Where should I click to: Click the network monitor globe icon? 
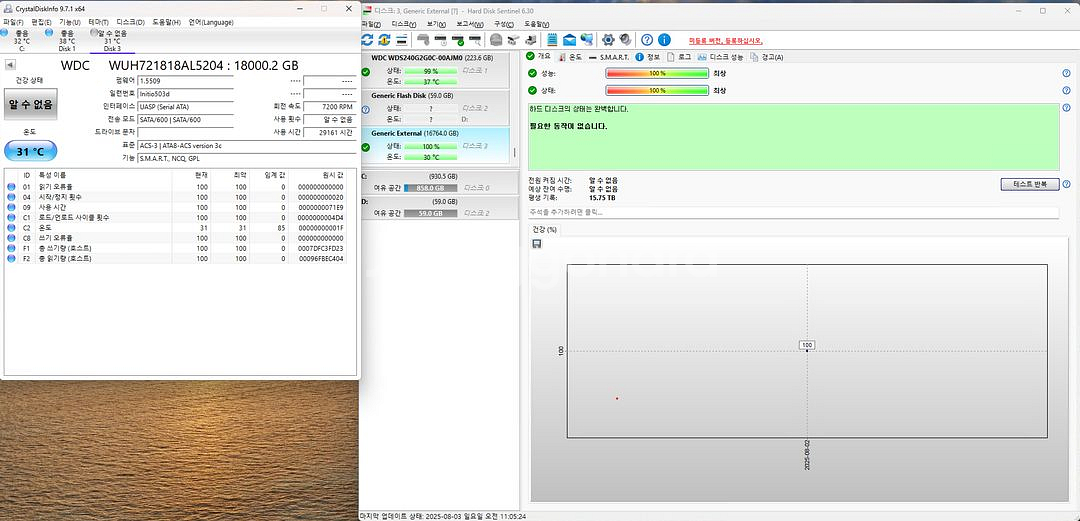(588, 39)
